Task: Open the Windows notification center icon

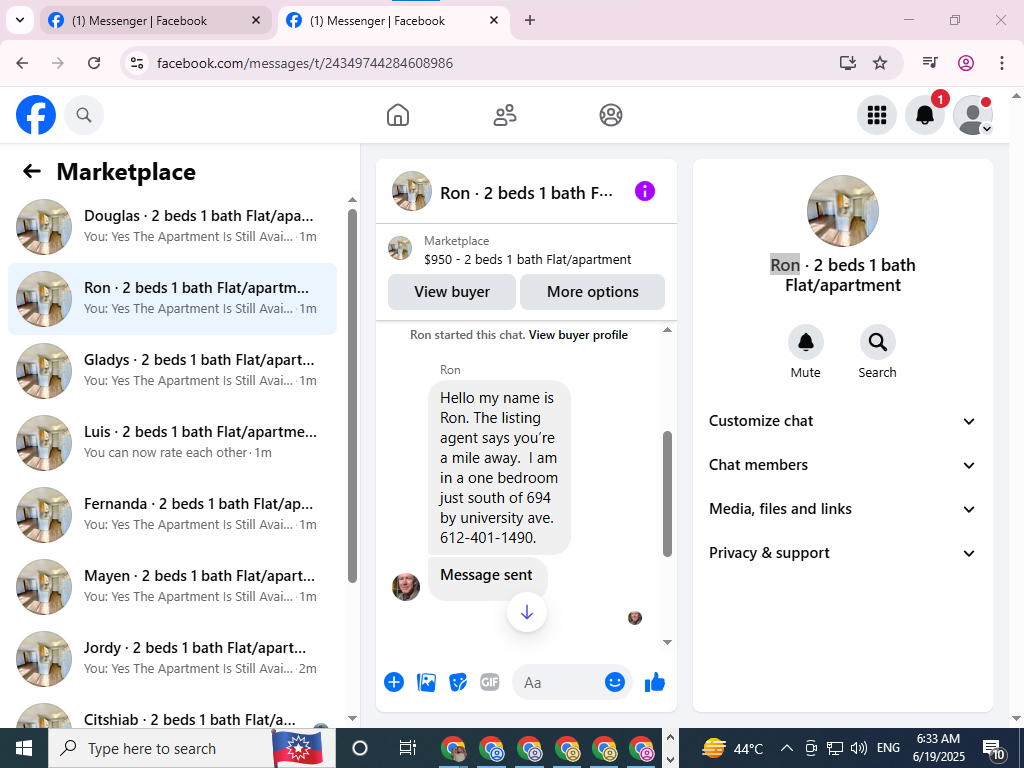Action: click(993, 748)
